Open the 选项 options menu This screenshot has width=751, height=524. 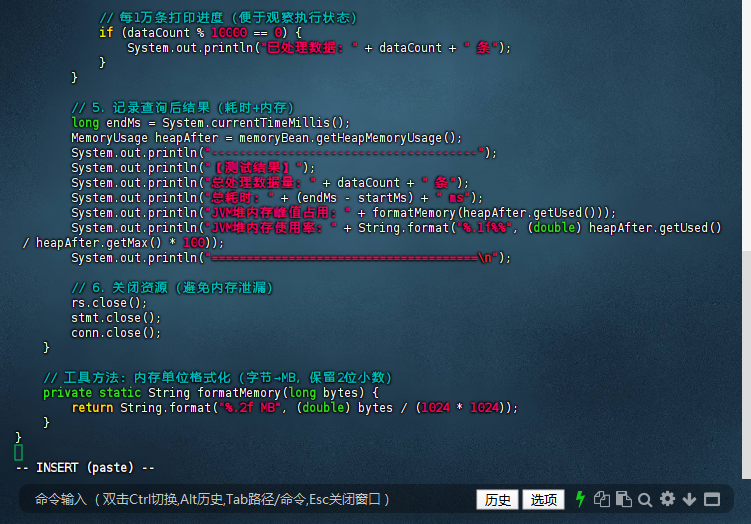coord(543,500)
